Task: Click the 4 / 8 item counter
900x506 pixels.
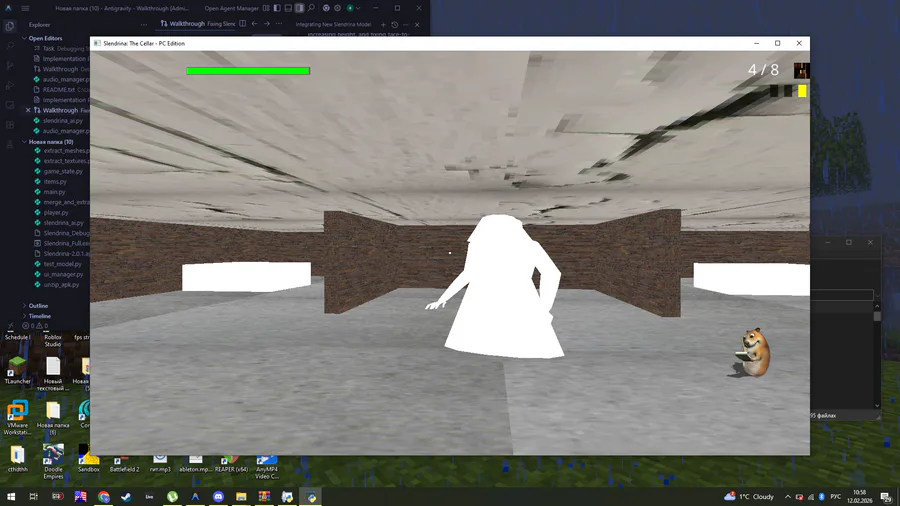Action: (x=763, y=70)
